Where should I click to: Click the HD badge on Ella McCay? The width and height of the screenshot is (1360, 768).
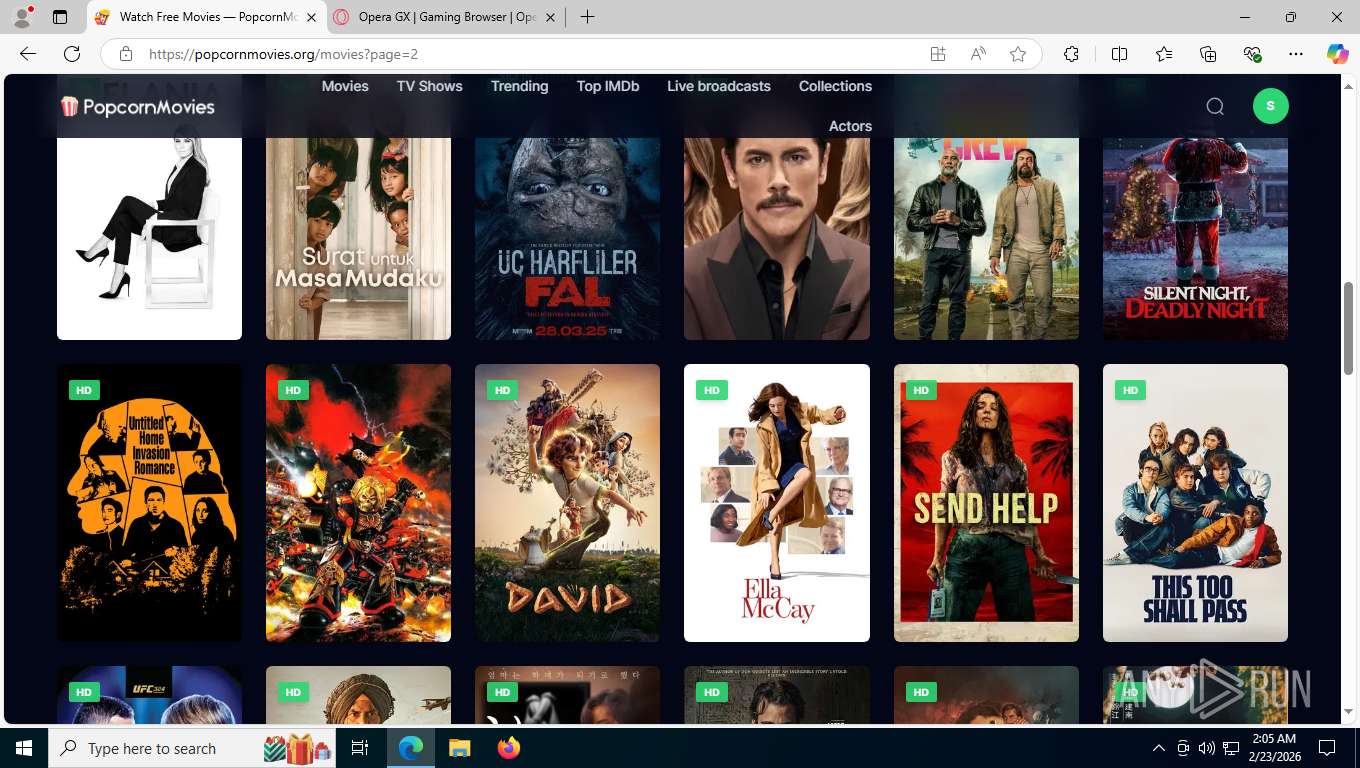[x=712, y=390]
